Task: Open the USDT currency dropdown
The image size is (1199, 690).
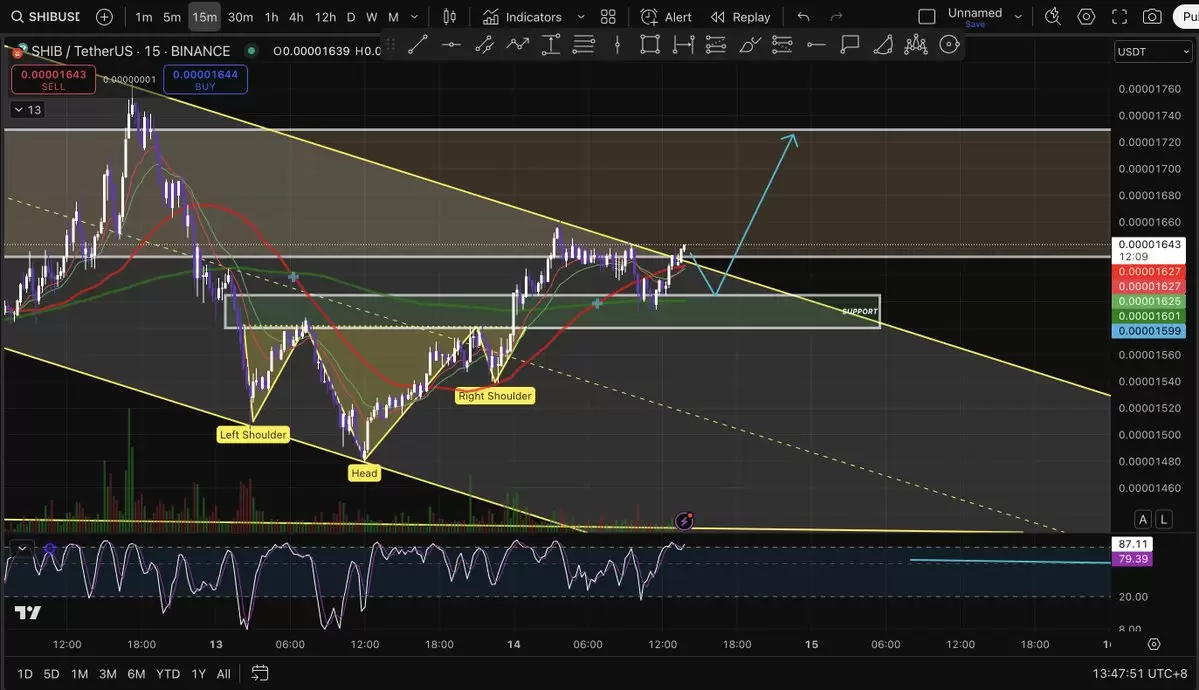Action: tap(1153, 51)
